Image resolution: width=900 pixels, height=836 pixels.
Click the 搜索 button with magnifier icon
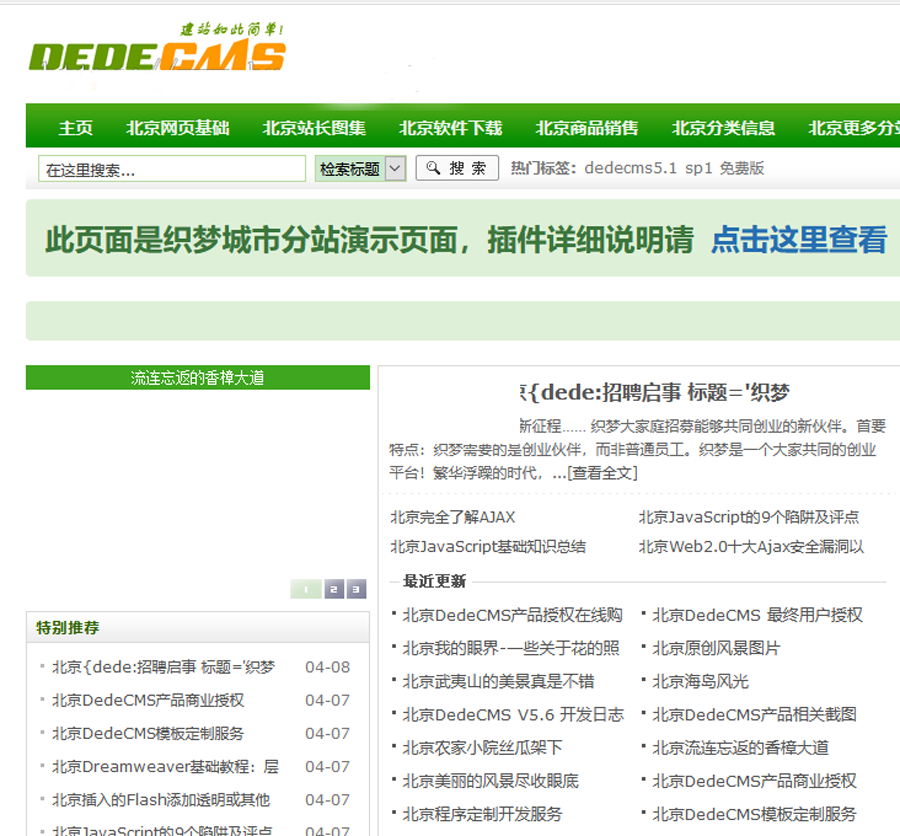click(457, 168)
